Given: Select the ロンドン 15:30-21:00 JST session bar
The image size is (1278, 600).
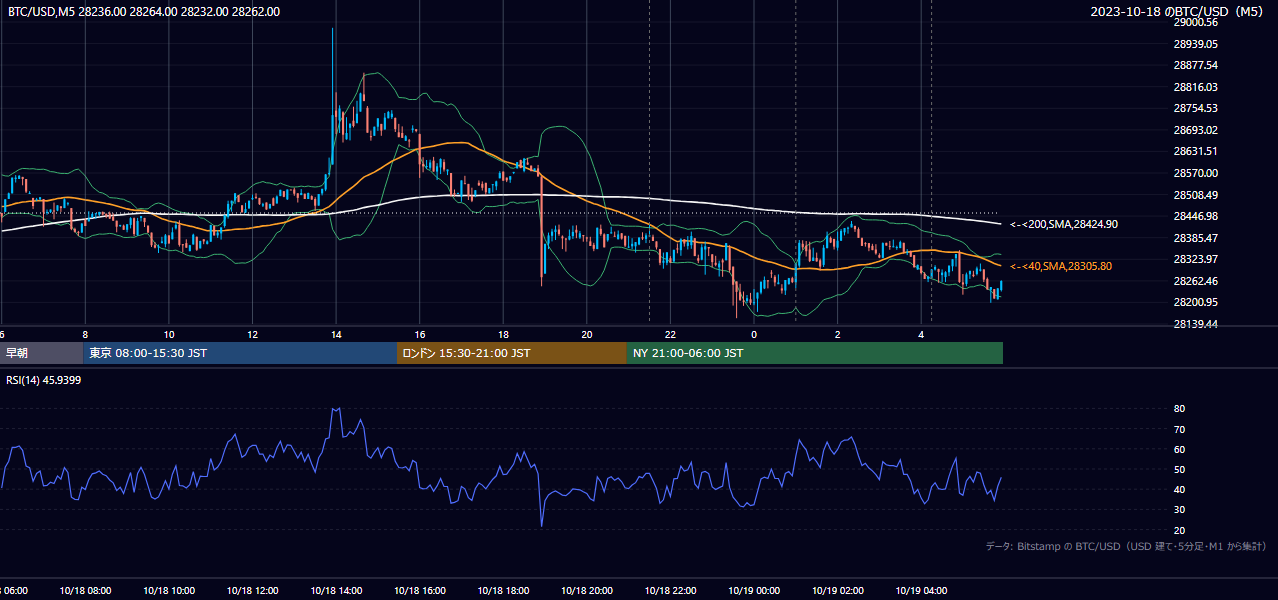Looking at the screenshot, I should tap(512, 353).
